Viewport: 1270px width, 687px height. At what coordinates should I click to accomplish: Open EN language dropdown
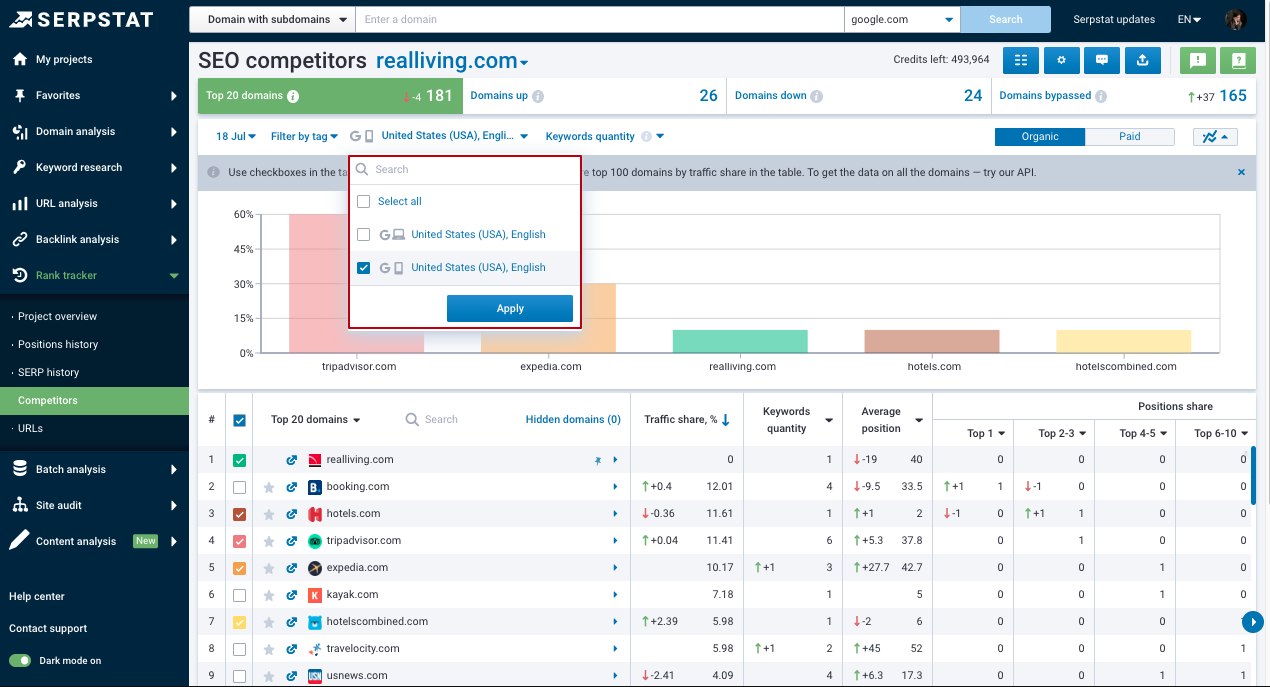point(1190,19)
